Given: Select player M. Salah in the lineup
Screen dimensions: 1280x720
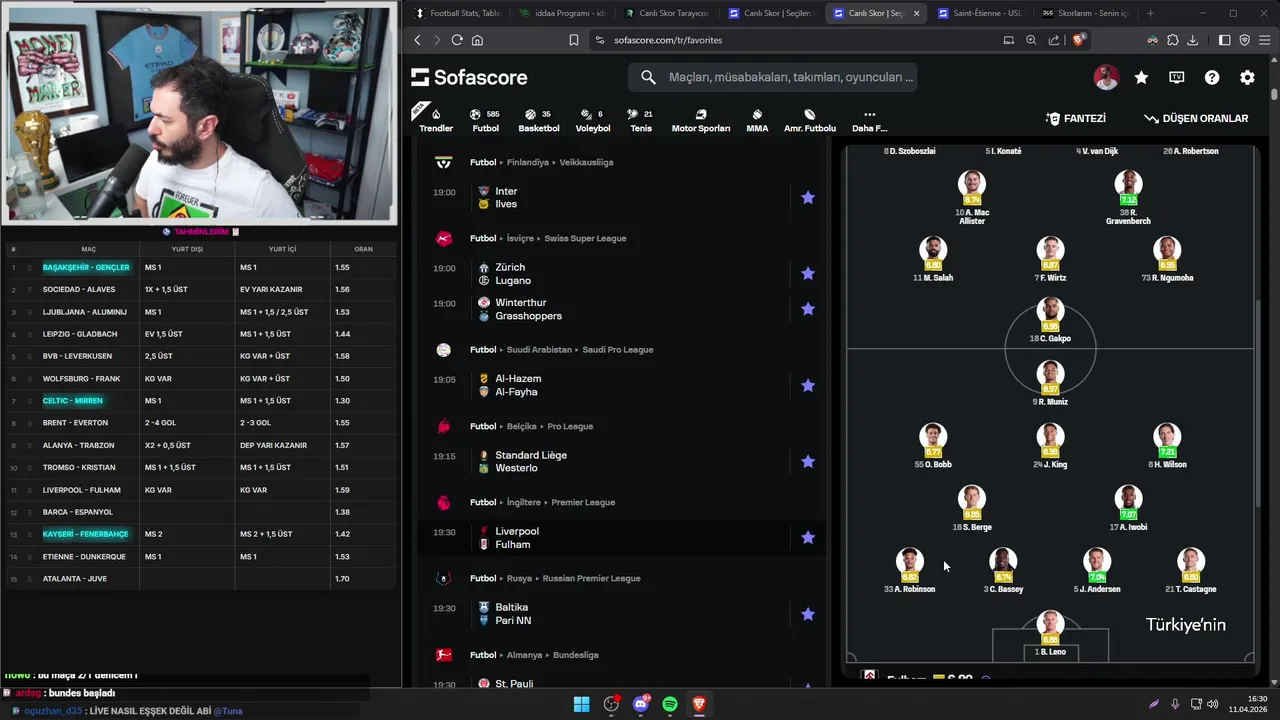Looking at the screenshot, I should 933,259.
